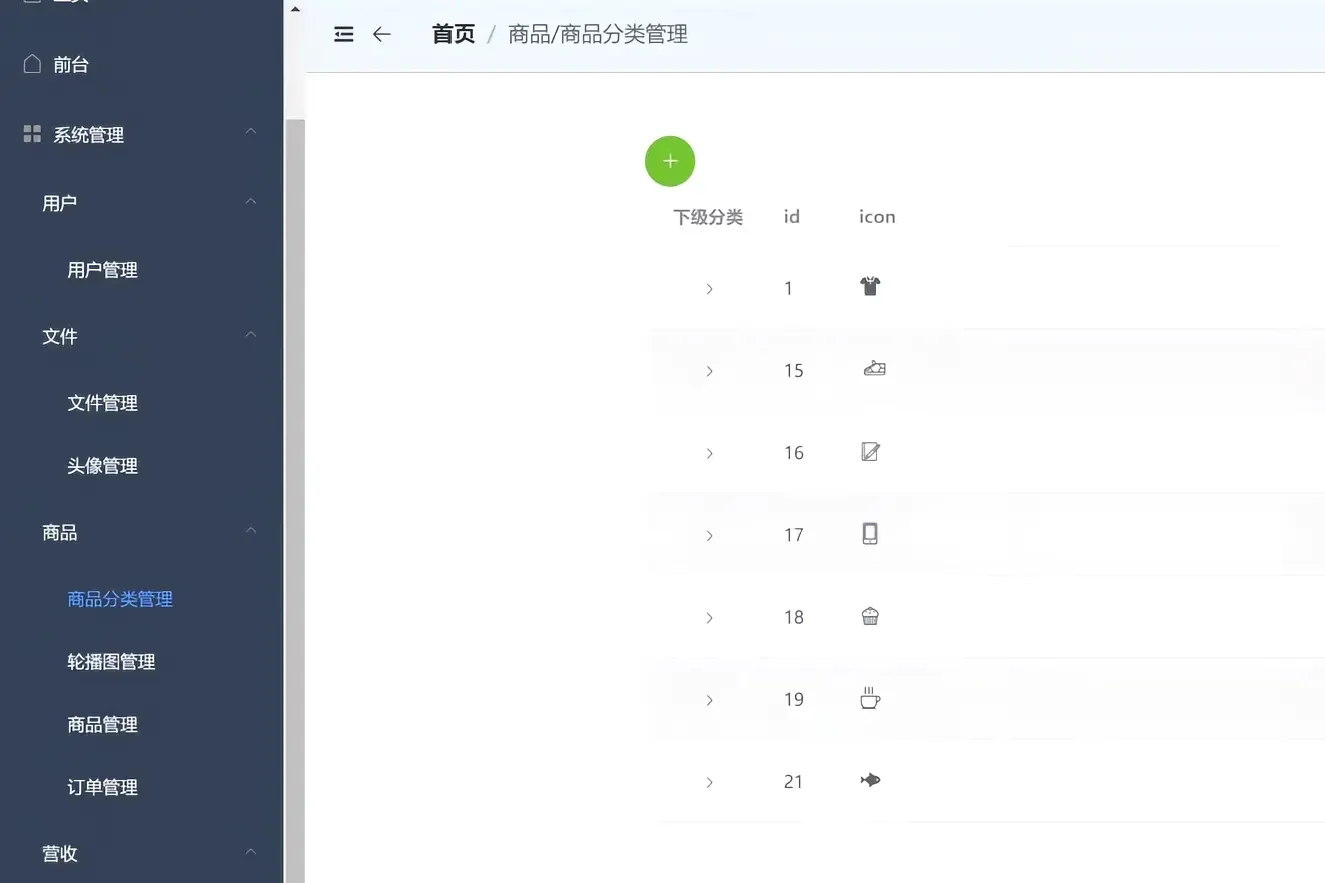This screenshot has width=1325, height=883.
Task: Expand the category with id 17
Action: 709,535
